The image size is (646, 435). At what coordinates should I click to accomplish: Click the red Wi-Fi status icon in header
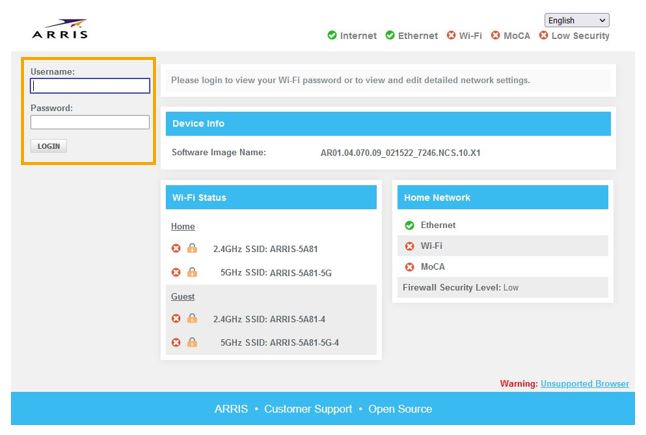click(451, 35)
